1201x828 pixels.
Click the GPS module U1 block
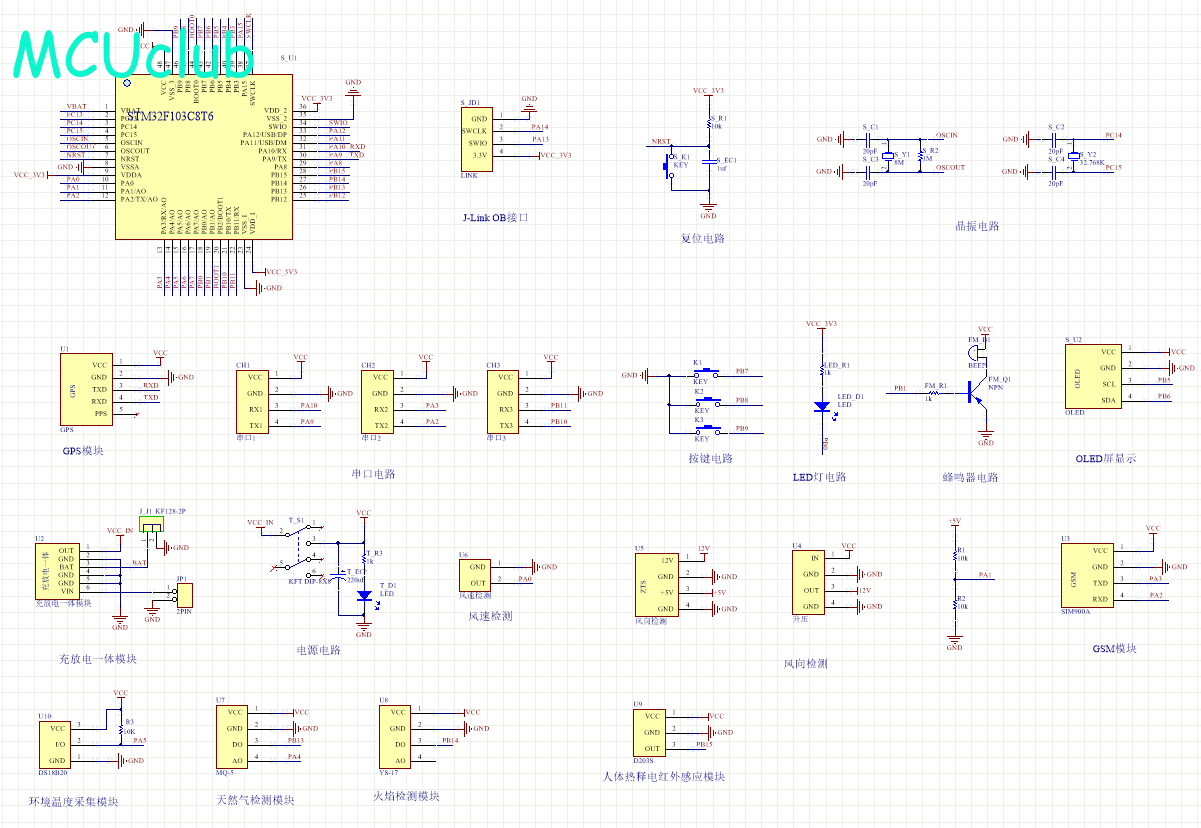click(87, 389)
